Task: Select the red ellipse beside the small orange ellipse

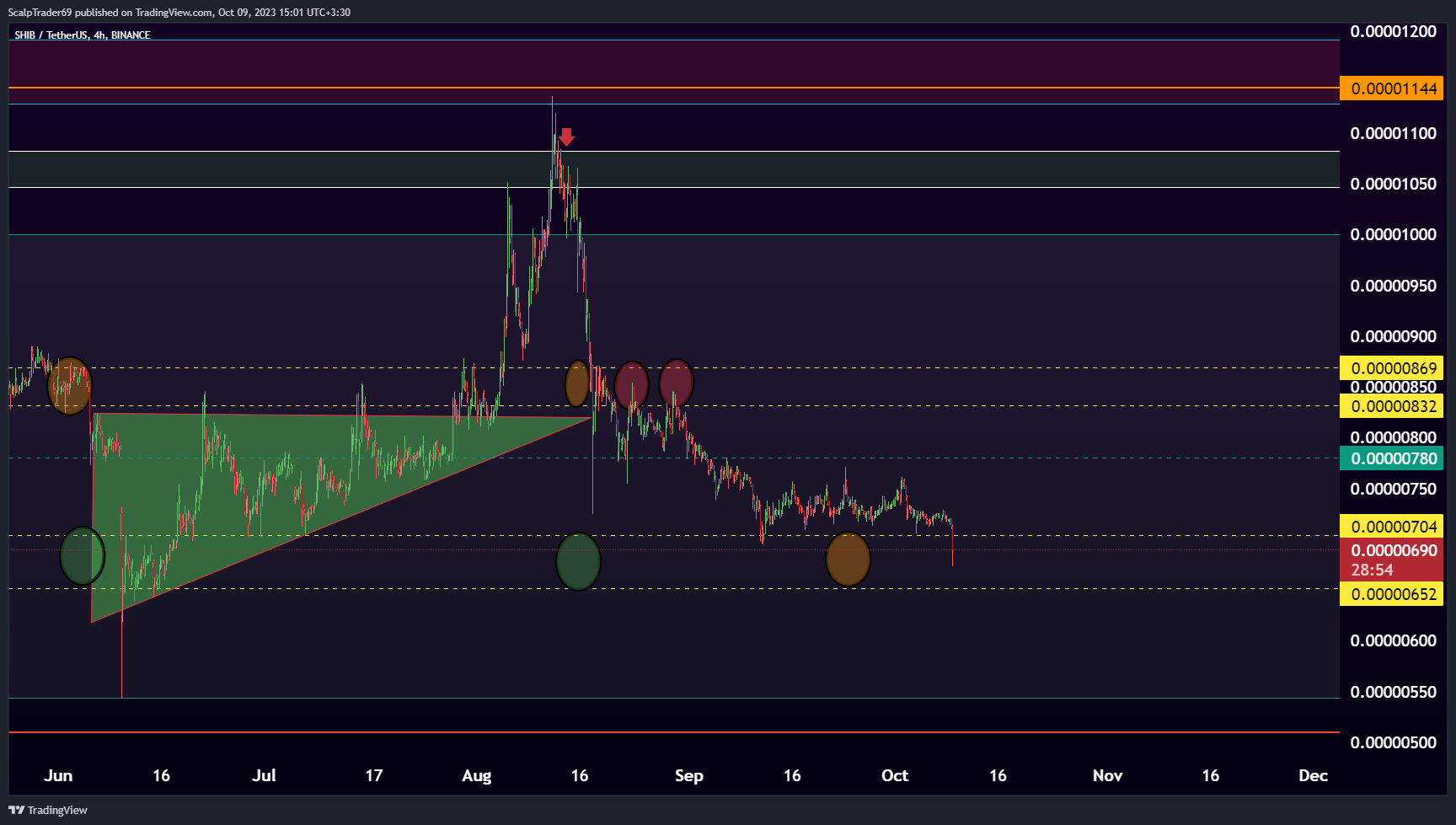Action: 632,385
